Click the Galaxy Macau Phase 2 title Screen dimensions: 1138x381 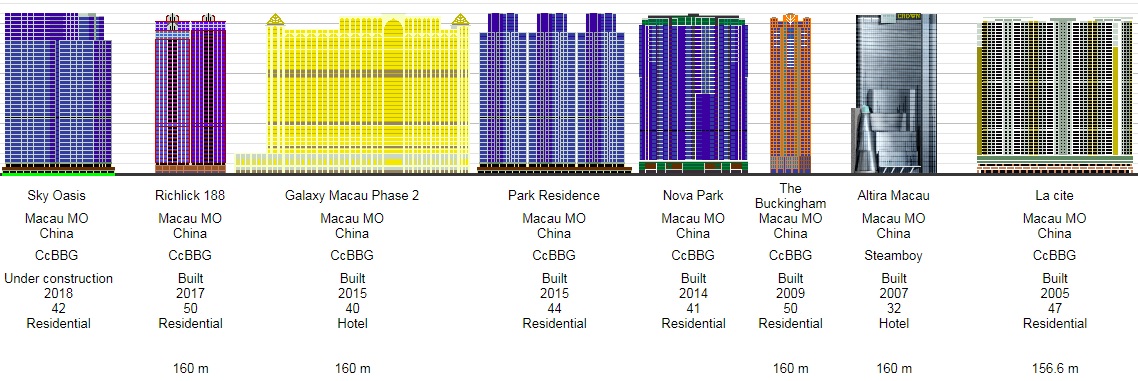pos(352,195)
